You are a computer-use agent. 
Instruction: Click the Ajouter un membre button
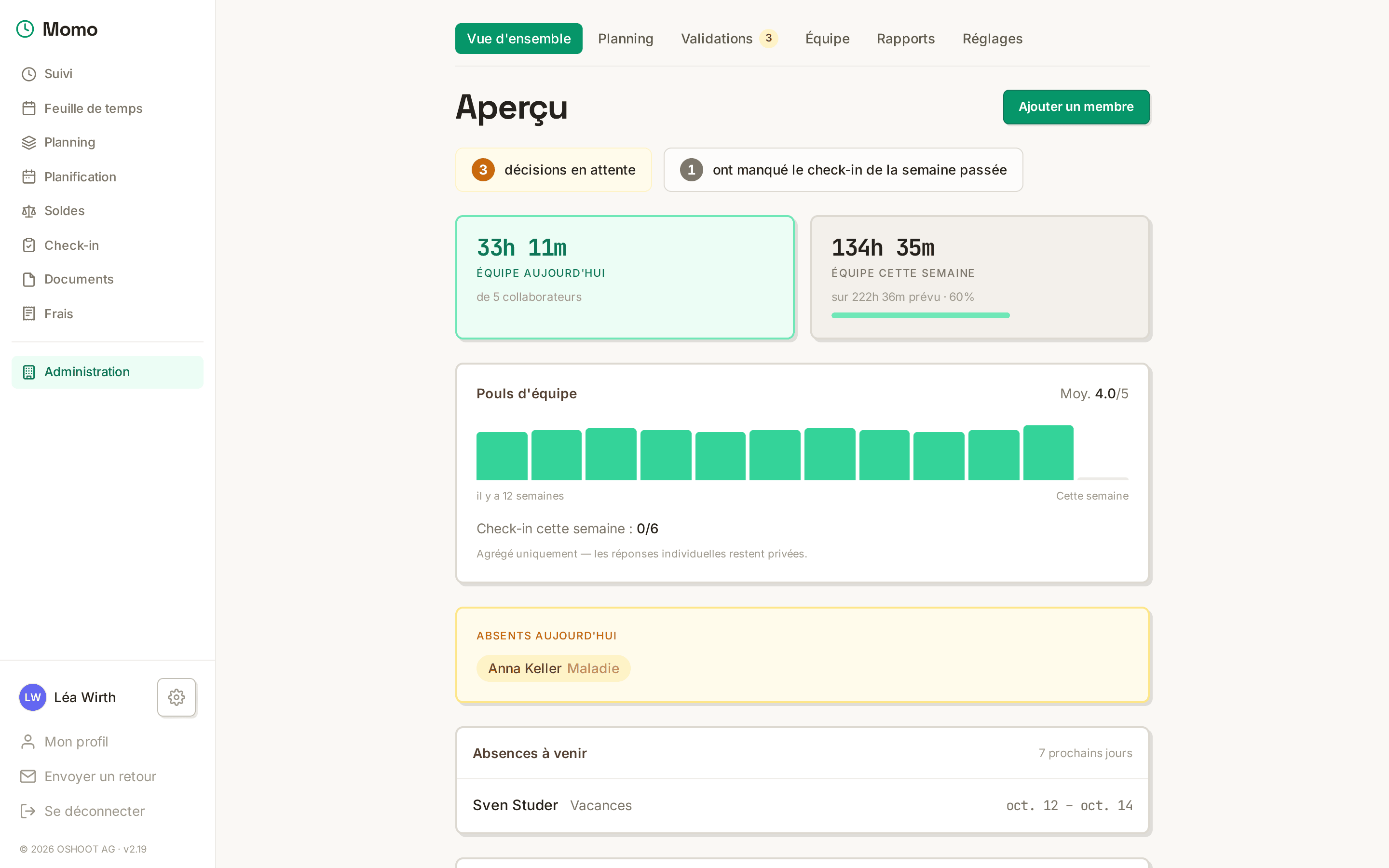[x=1076, y=107]
